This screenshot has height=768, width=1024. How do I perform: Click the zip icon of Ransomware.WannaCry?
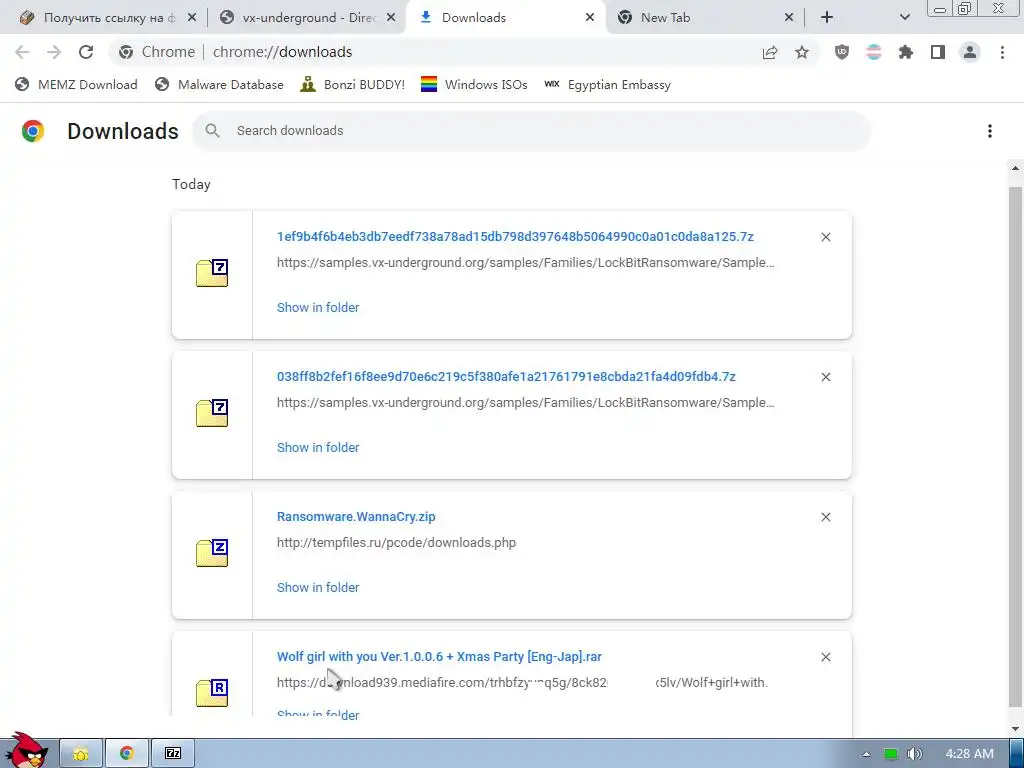point(212,552)
